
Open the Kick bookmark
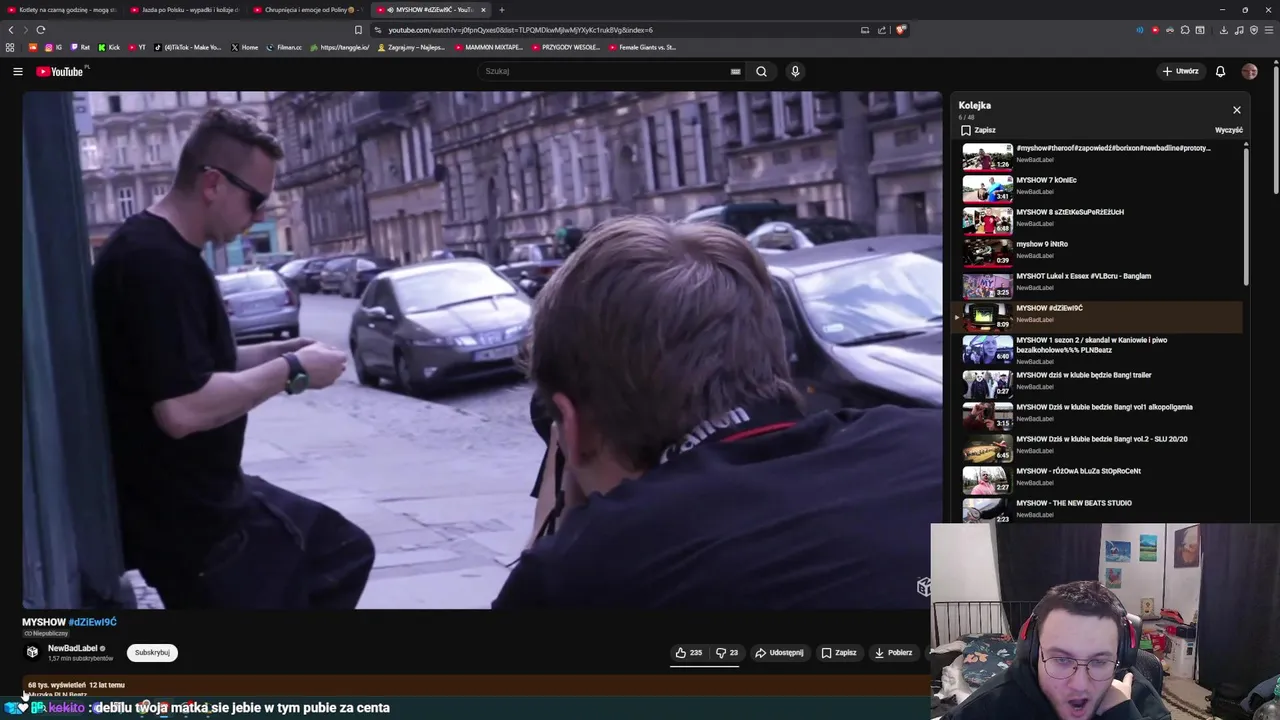click(109, 47)
